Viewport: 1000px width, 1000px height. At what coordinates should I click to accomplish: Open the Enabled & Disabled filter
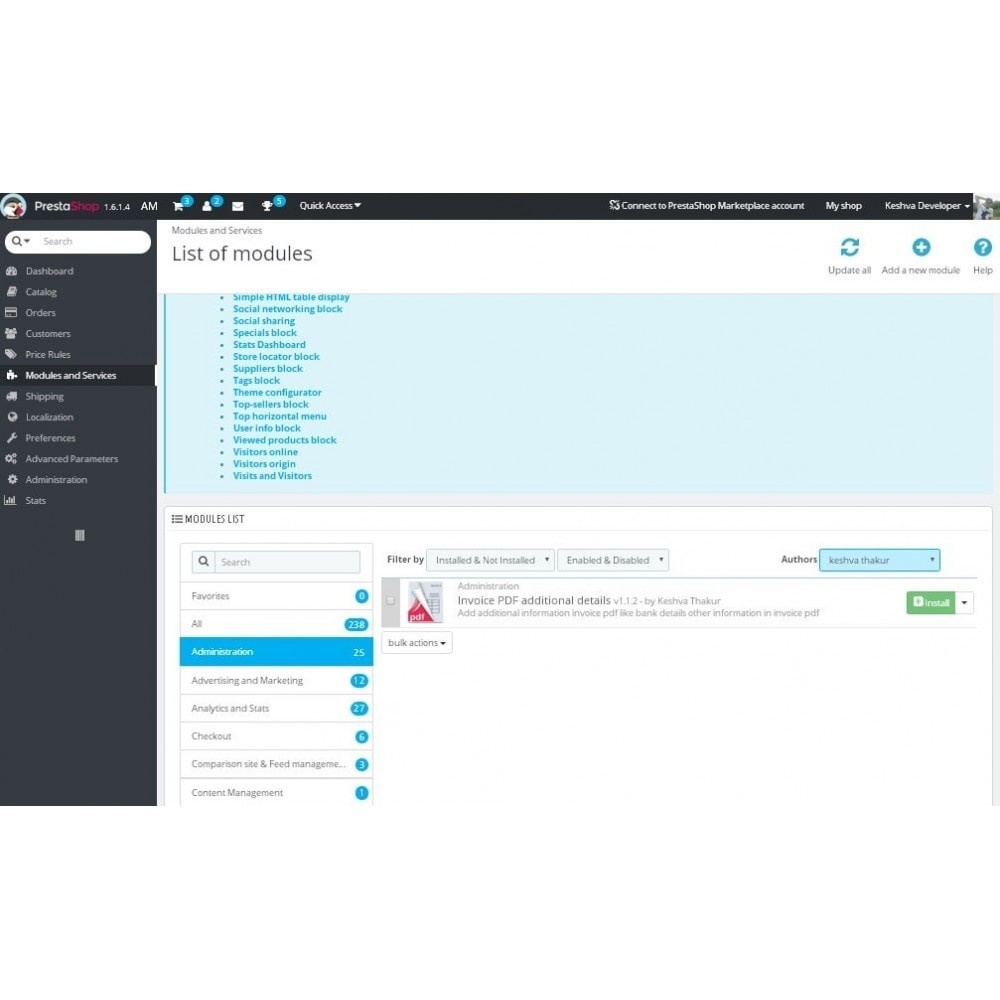point(613,560)
